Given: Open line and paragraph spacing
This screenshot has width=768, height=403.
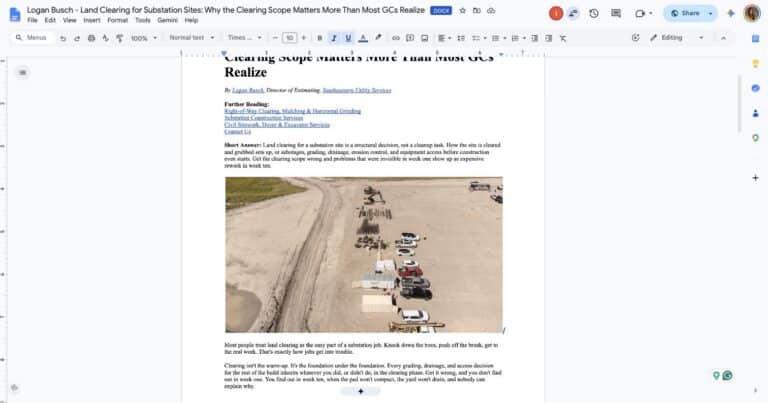Looking at the screenshot, I should (x=461, y=38).
